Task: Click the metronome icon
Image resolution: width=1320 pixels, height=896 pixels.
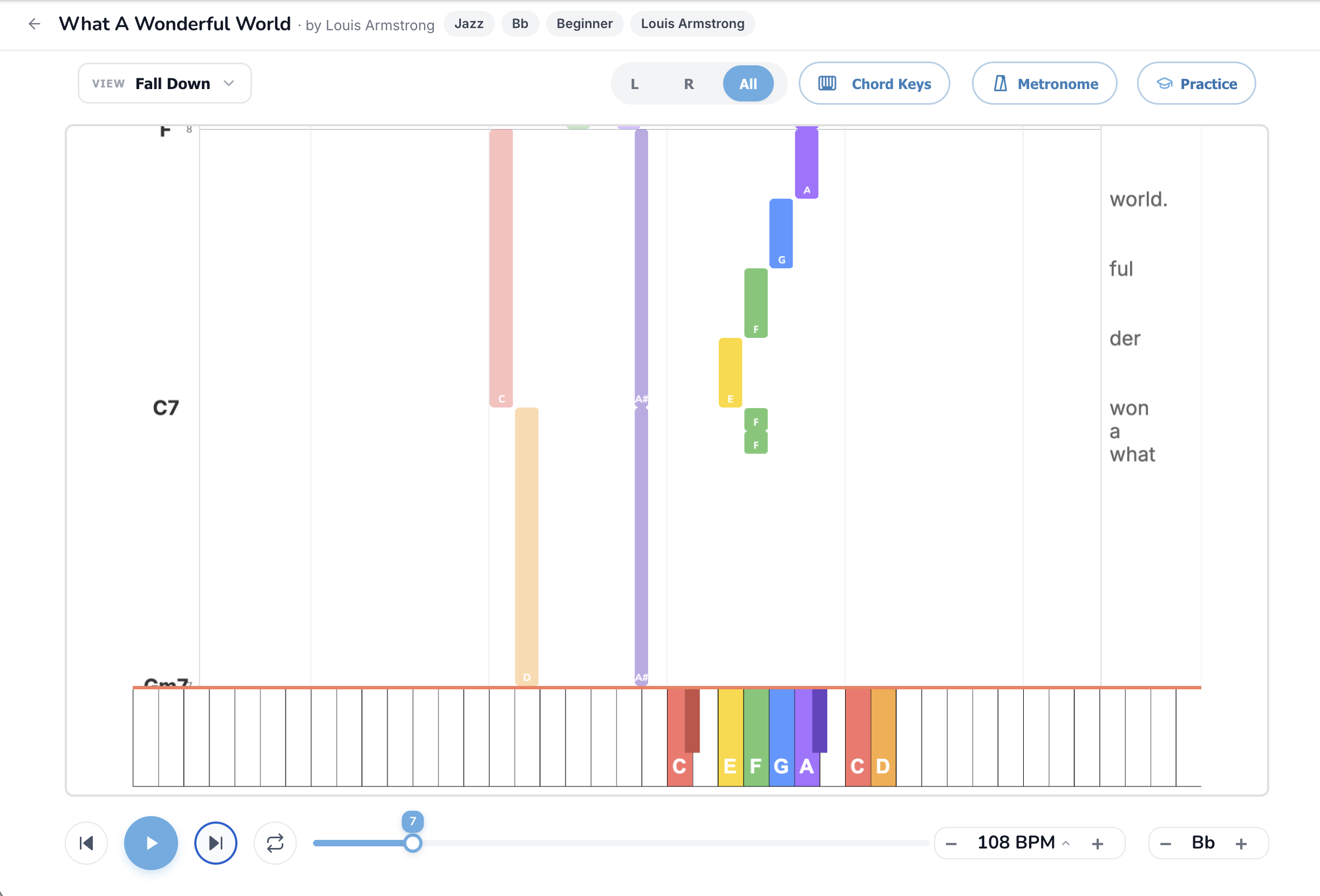Action: (1000, 84)
